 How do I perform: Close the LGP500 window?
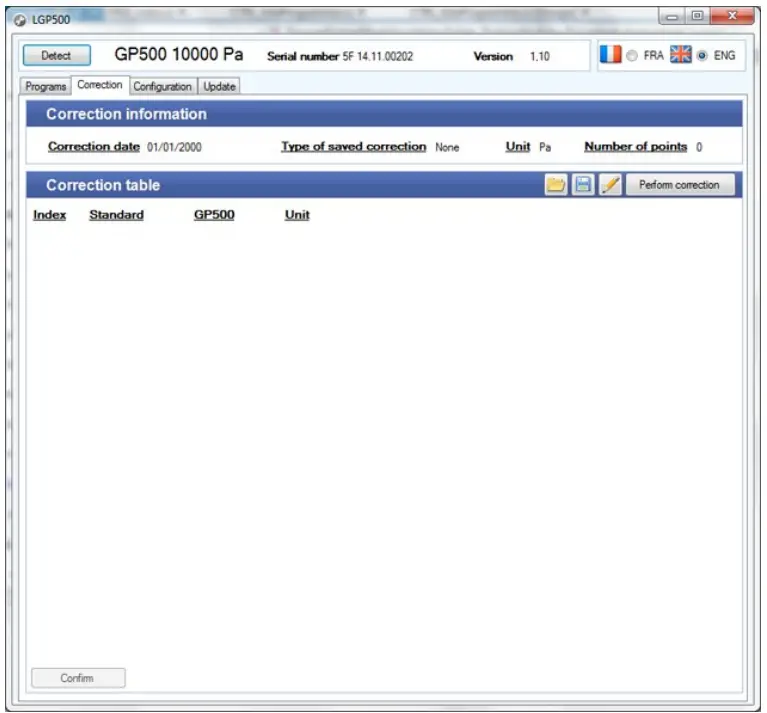click(732, 17)
